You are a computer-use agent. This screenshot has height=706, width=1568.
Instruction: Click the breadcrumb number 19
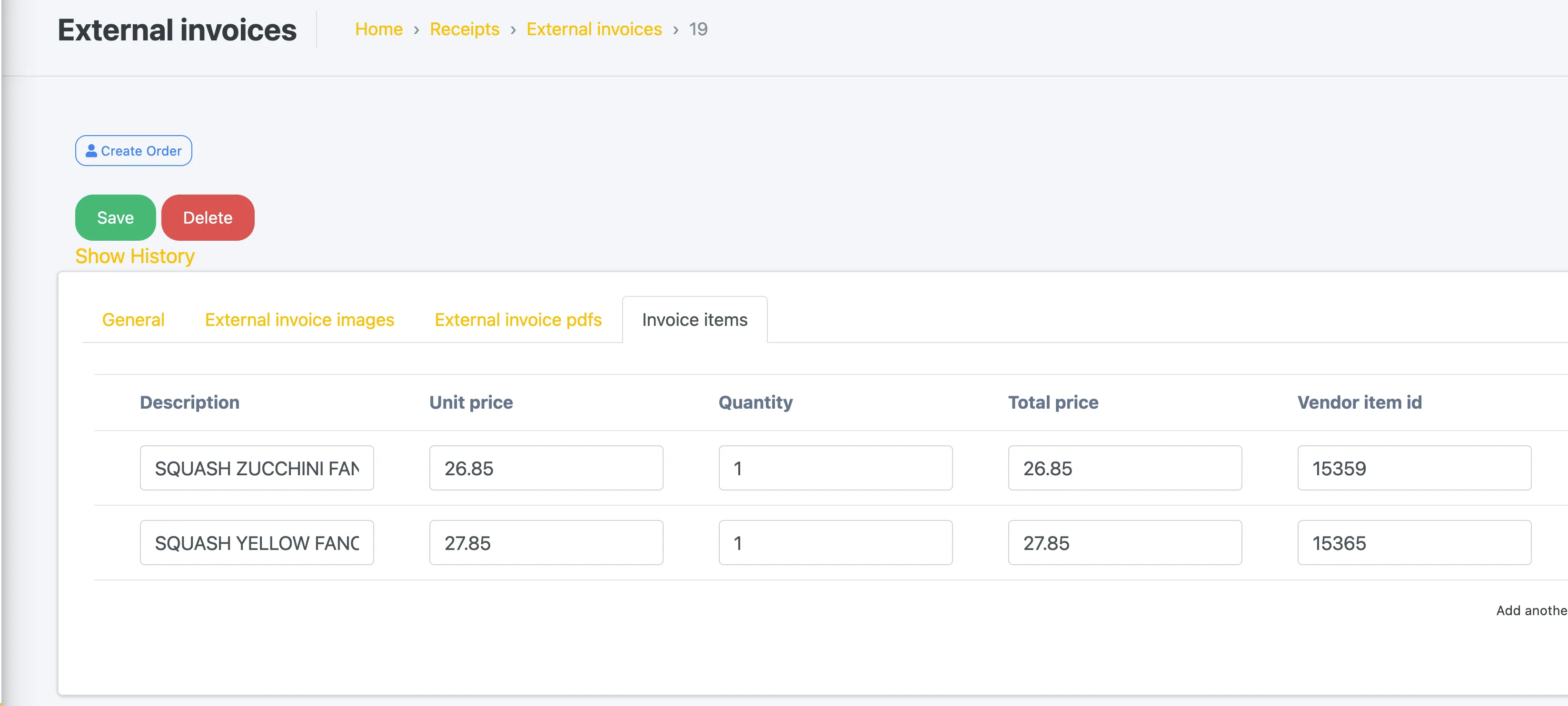click(698, 29)
